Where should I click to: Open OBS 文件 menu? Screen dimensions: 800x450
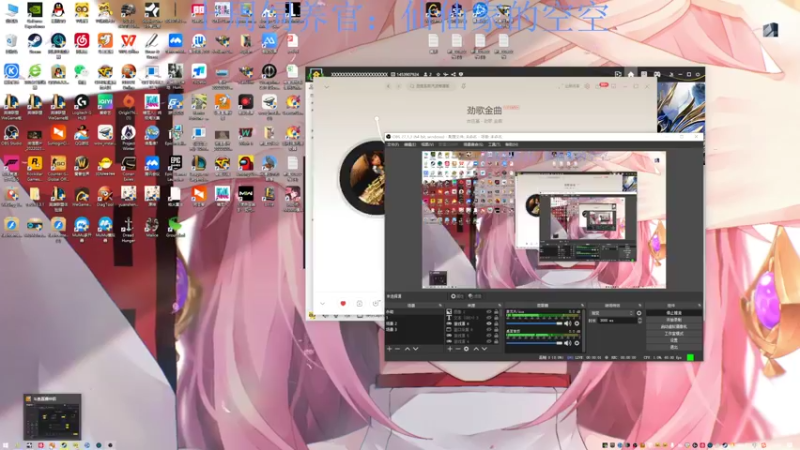[393, 145]
